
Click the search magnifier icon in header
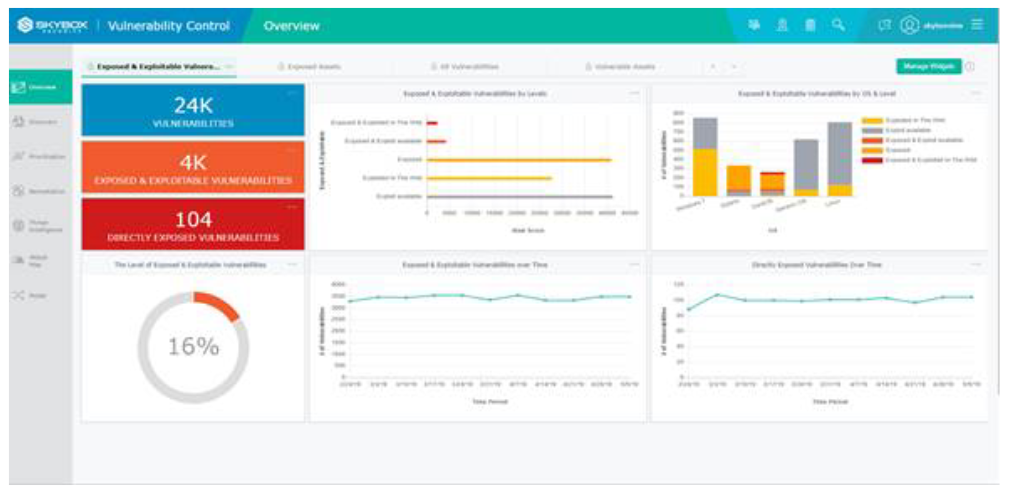[838, 25]
